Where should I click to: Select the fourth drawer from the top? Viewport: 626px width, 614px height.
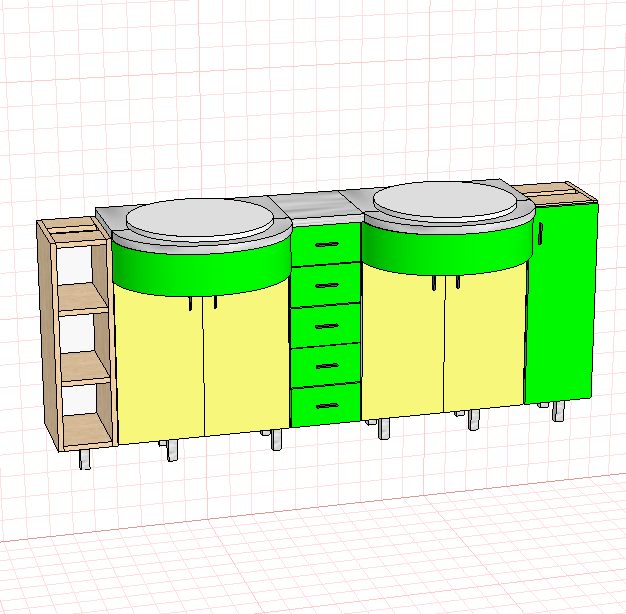(x=326, y=365)
